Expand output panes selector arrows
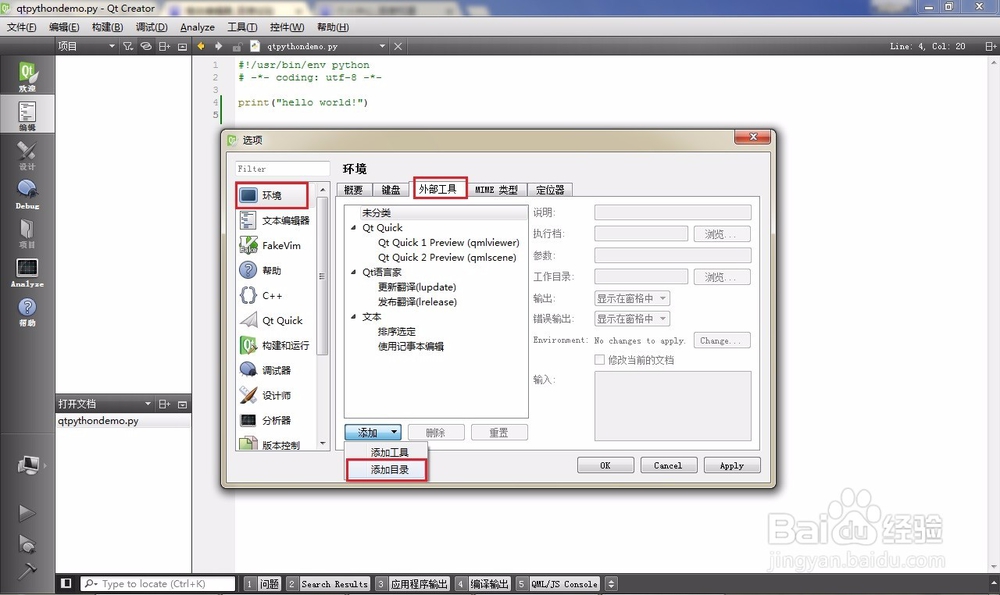Image resolution: width=1000 pixels, height=595 pixels. pyautogui.click(x=611, y=584)
